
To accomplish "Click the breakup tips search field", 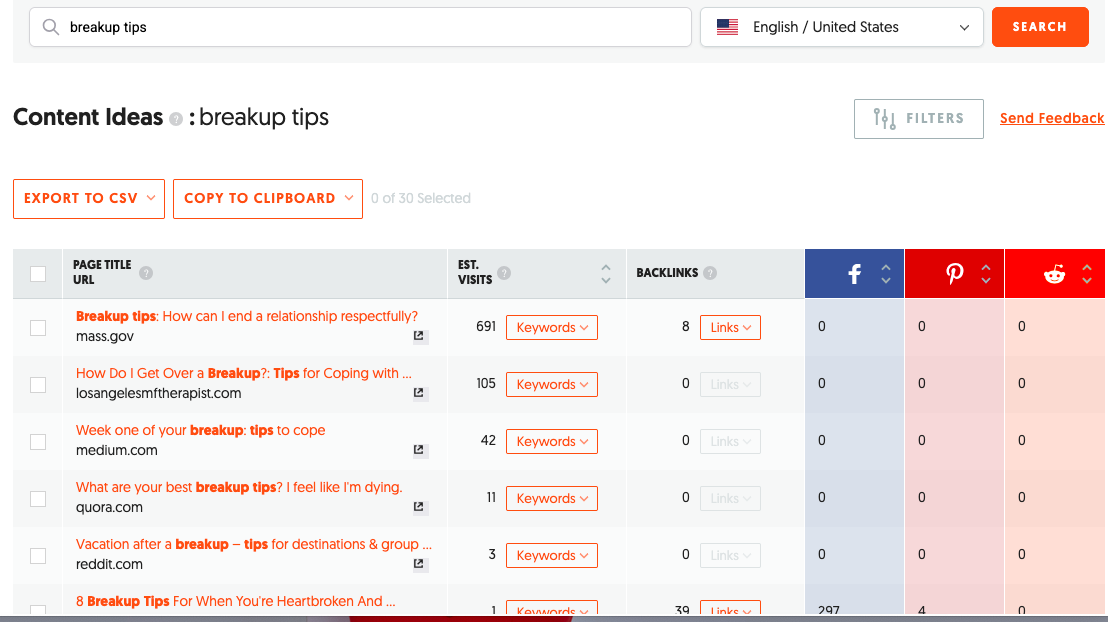I will tap(360, 27).
